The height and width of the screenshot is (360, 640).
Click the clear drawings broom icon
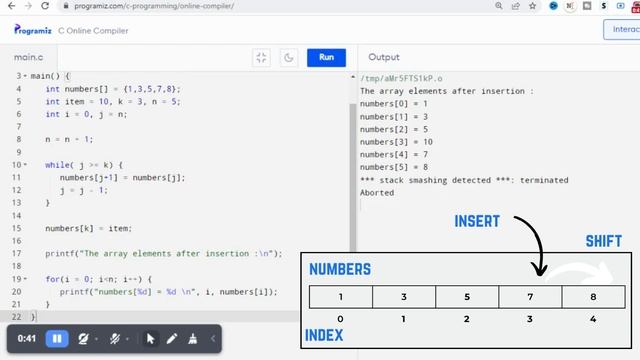pyautogui.click(x=193, y=338)
